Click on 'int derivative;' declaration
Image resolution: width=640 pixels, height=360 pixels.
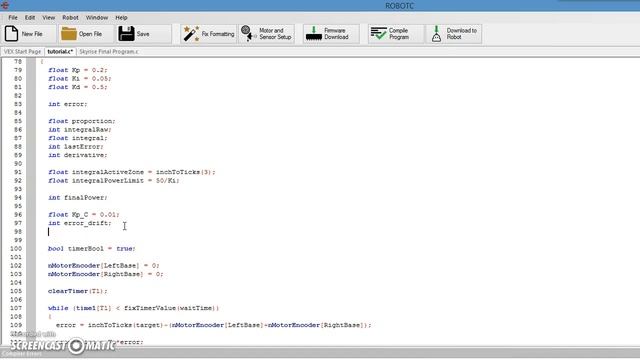pos(78,155)
